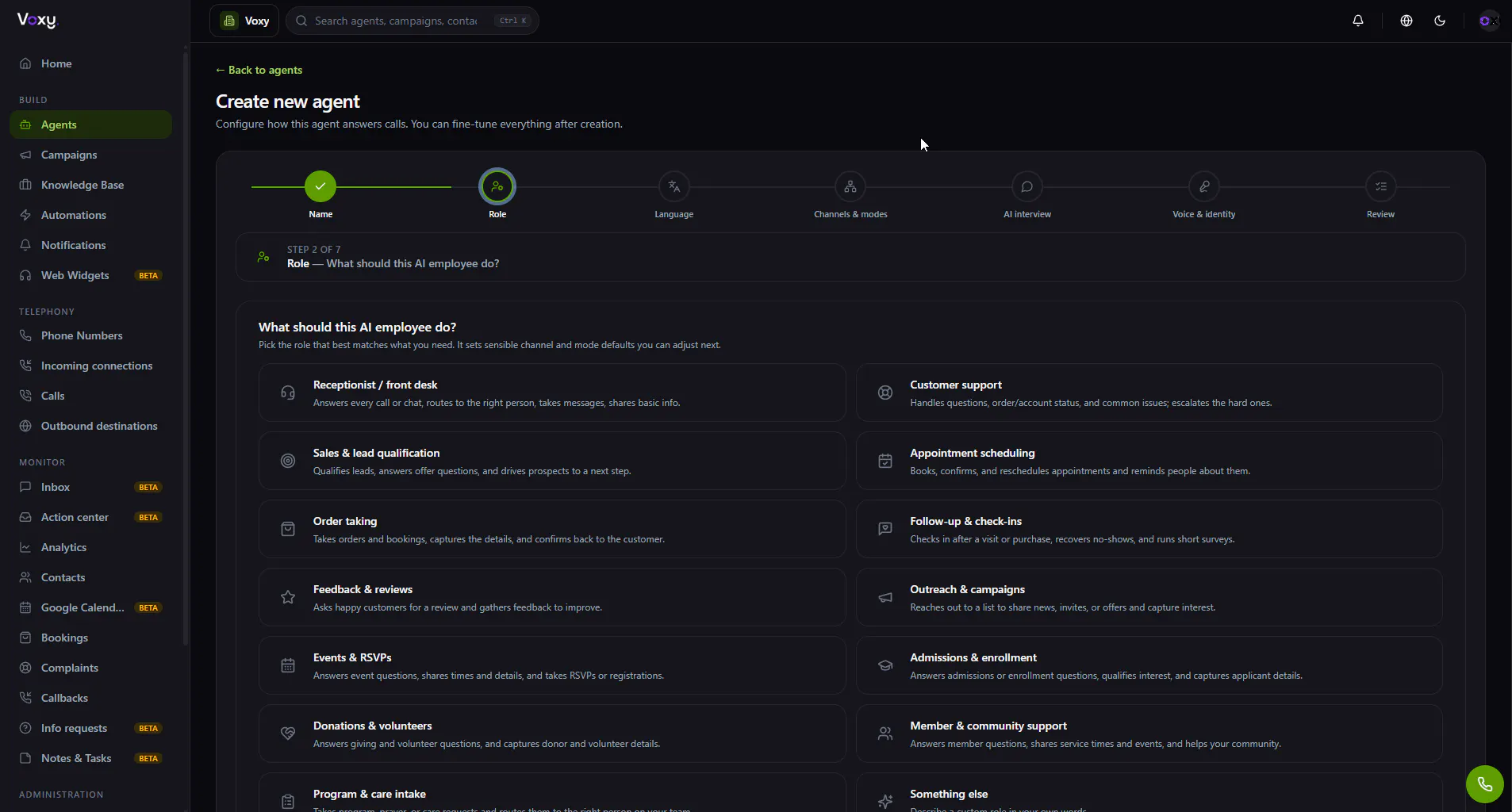Open Phone Numbers page
Screen dimensions: 1512x812
(x=90, y=335)
